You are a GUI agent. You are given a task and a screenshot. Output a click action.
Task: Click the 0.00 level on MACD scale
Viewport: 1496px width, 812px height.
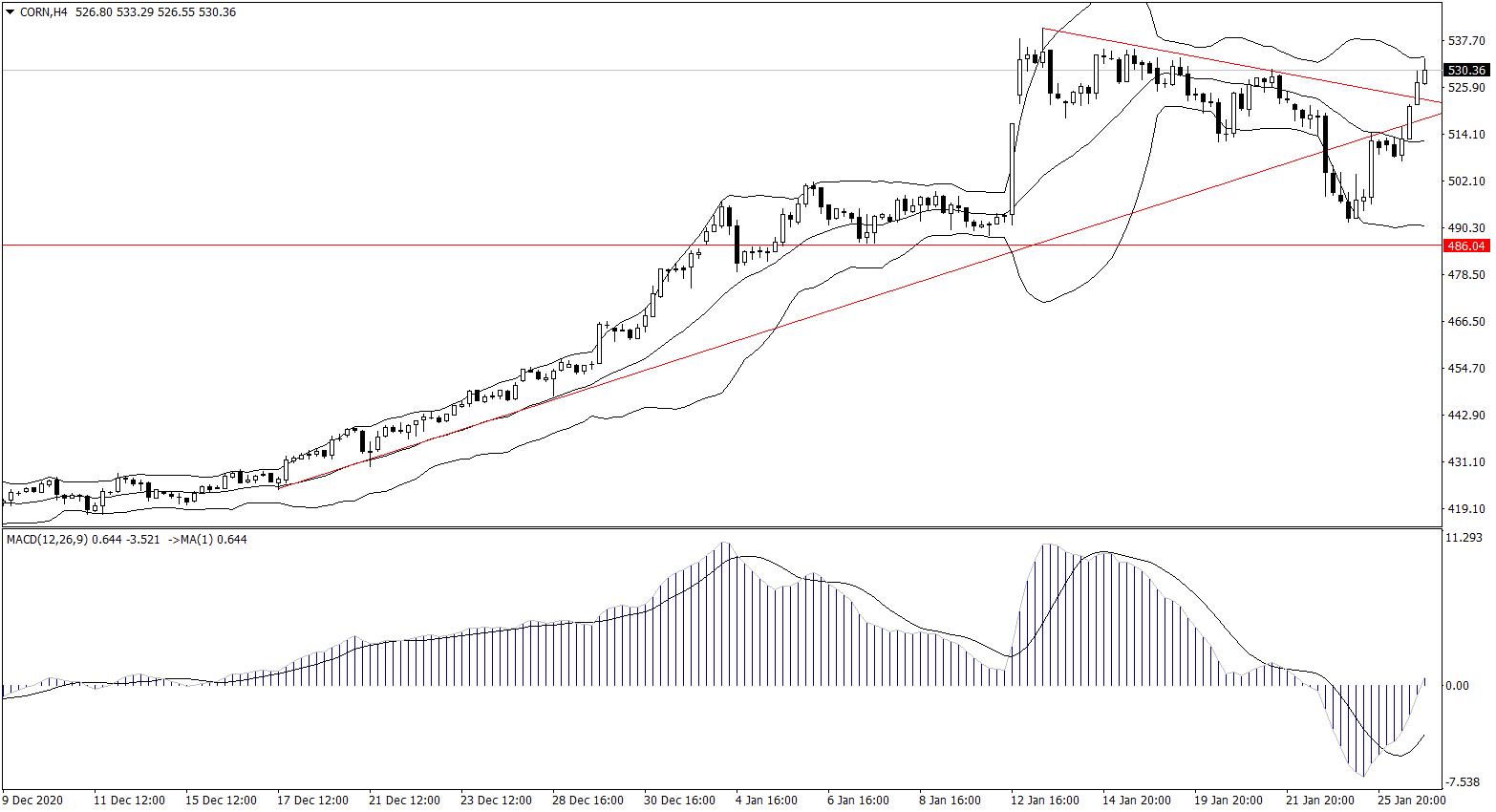(1457, 686)
